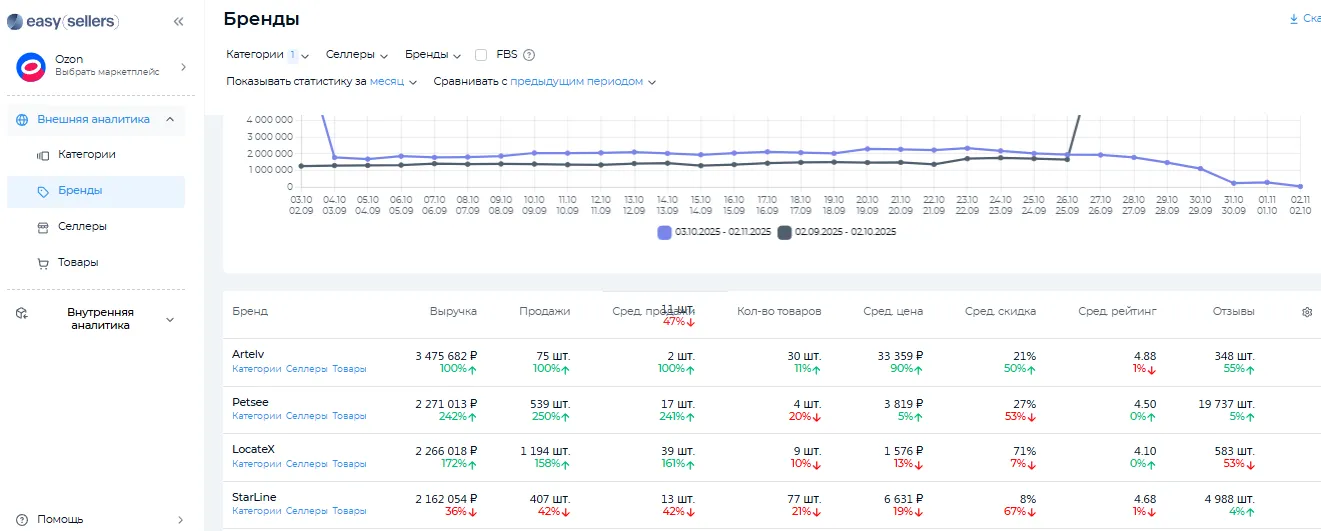1321x531 pixels.
Task: Click the Ozon marketplace logo
Action: click(31, 67)
